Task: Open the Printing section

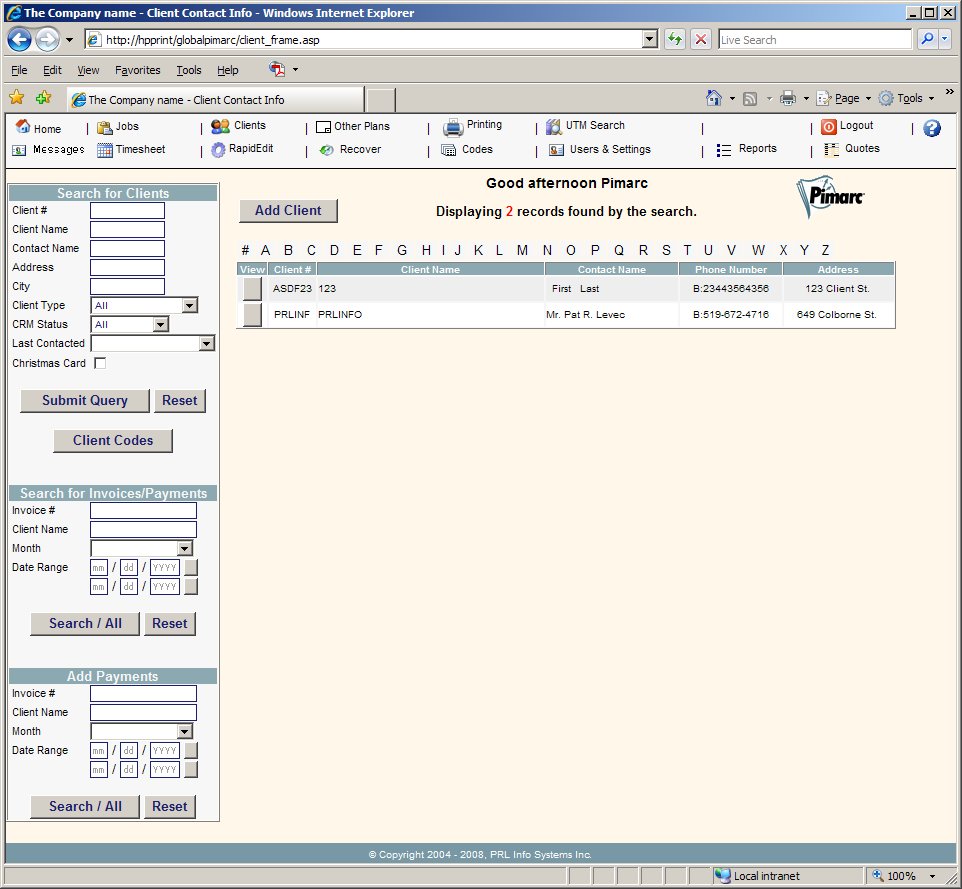Action: click(472, 126)
